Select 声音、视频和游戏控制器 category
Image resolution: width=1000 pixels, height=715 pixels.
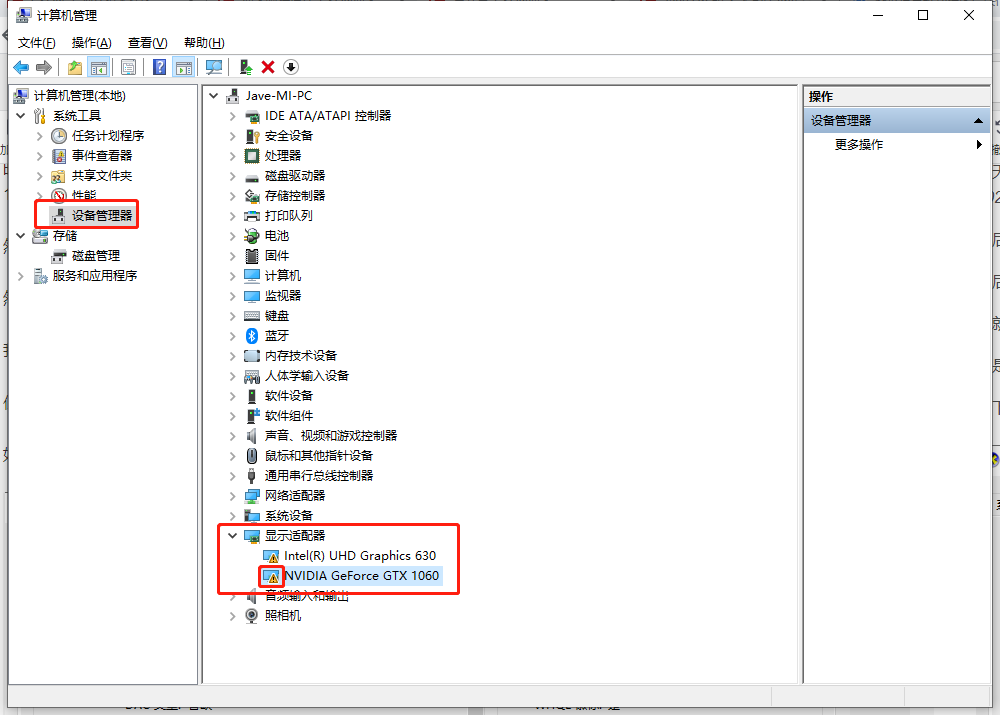(331, 436)
